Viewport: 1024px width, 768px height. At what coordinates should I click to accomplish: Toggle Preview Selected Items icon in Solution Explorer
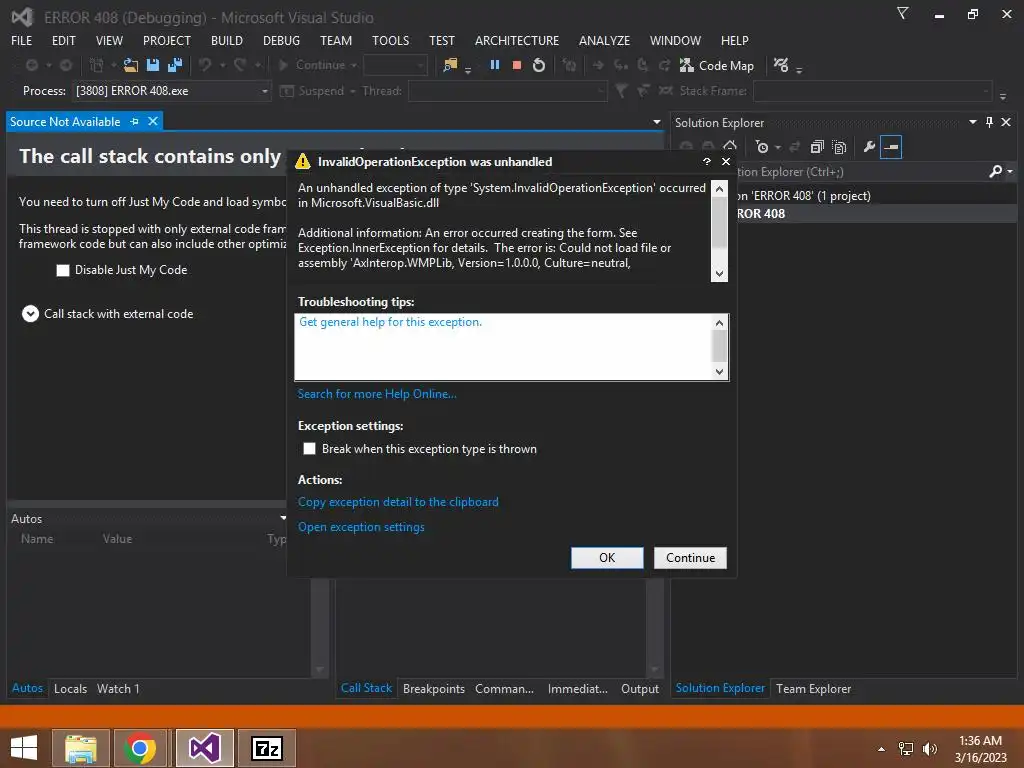891,147
